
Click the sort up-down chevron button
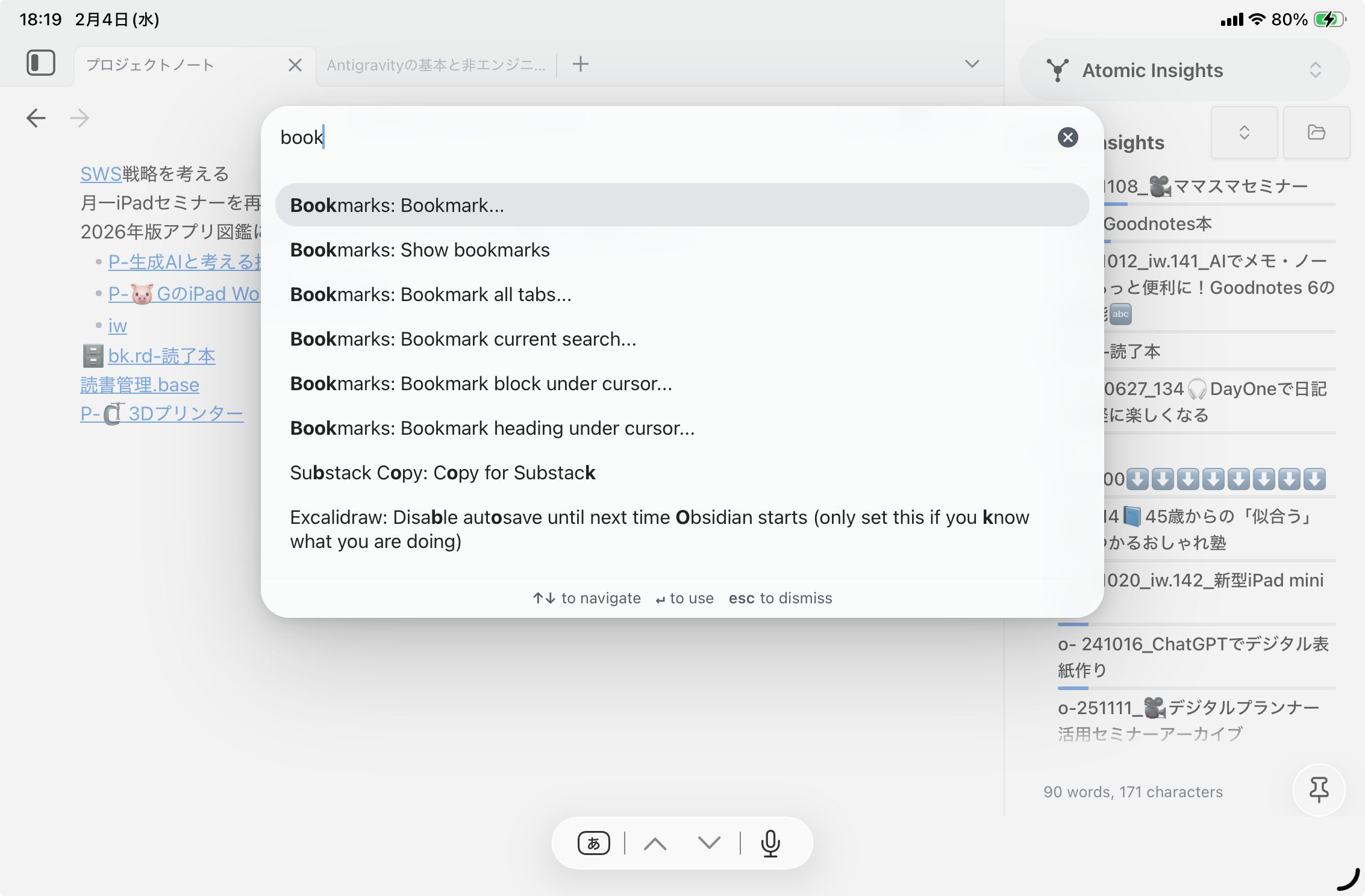(x=1244, y=132)
